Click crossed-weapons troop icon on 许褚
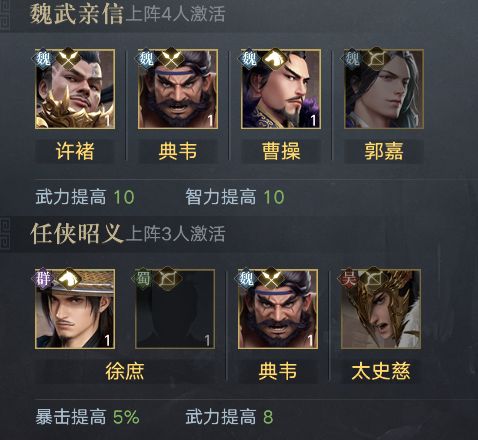The width and height of the screenshot is (478, 440). [68, 57]
